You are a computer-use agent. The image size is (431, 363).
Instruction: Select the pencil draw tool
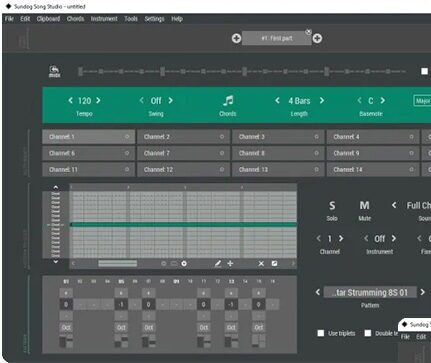point(218,264)
